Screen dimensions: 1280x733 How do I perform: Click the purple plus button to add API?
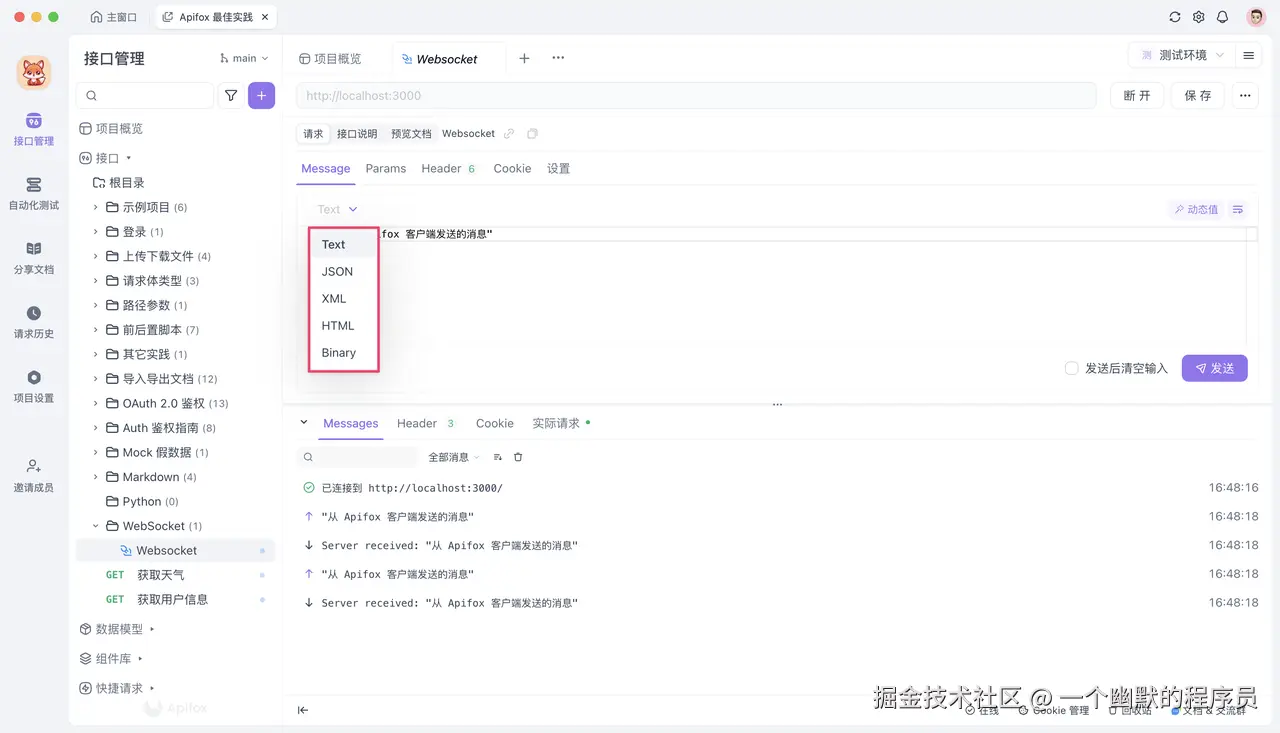click(x=261, y=95)
